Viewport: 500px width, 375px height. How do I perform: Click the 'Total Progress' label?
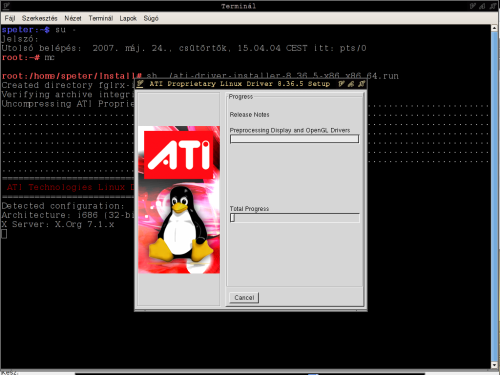(249, 209)
